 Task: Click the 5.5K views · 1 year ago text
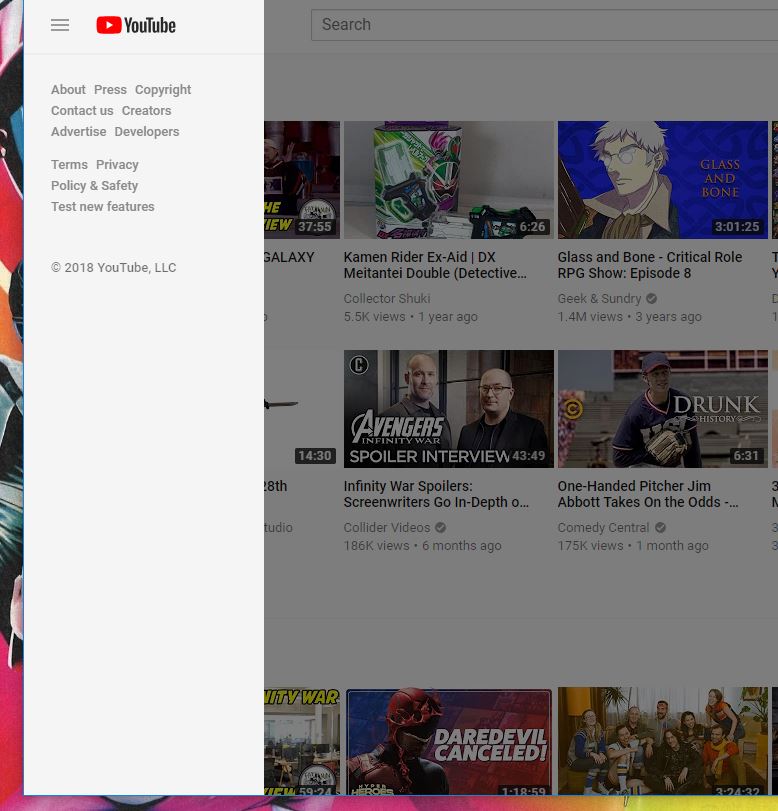point(411,317)
